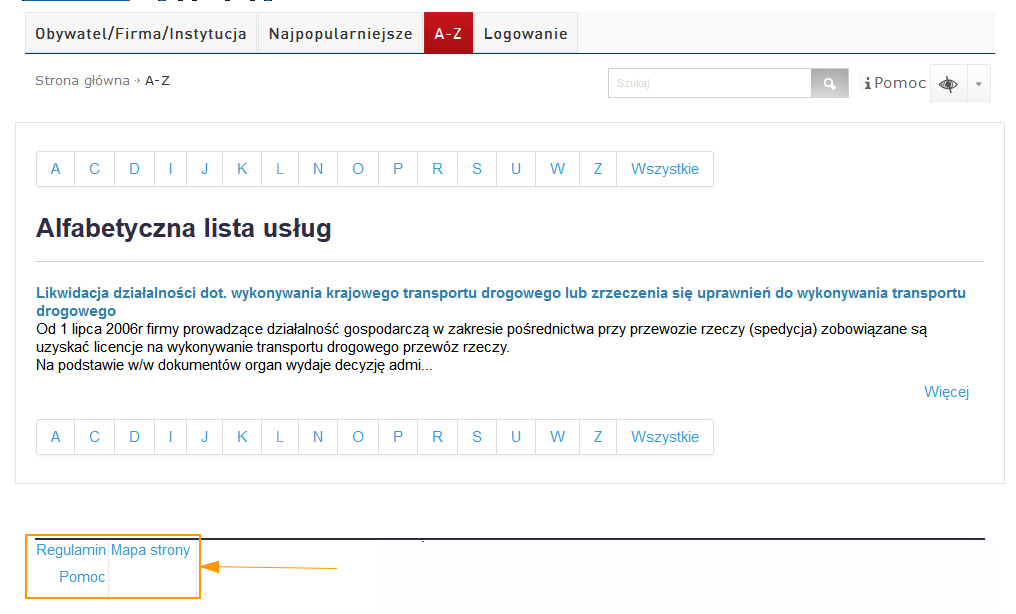This screenshot has width=1016, height=614.
Task: Click the Strona główna breadcrumb link
Action: 82,81
